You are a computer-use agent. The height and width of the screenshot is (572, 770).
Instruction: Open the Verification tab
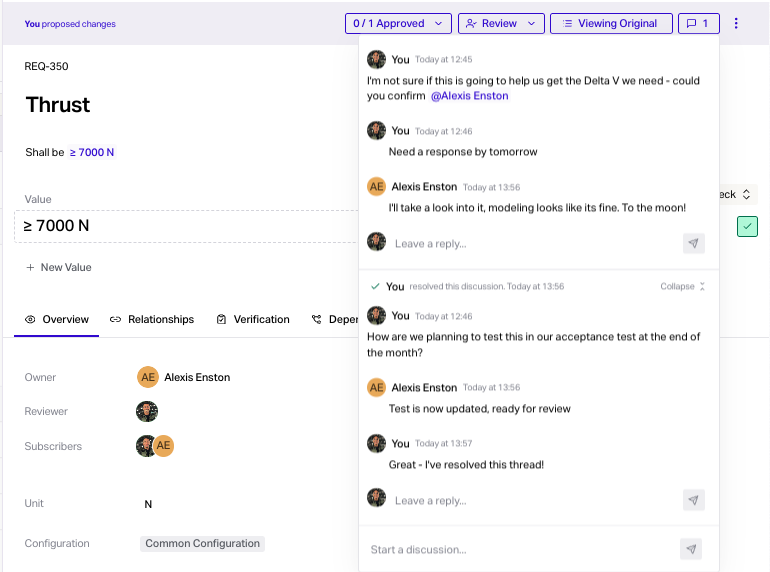(253, 319)
